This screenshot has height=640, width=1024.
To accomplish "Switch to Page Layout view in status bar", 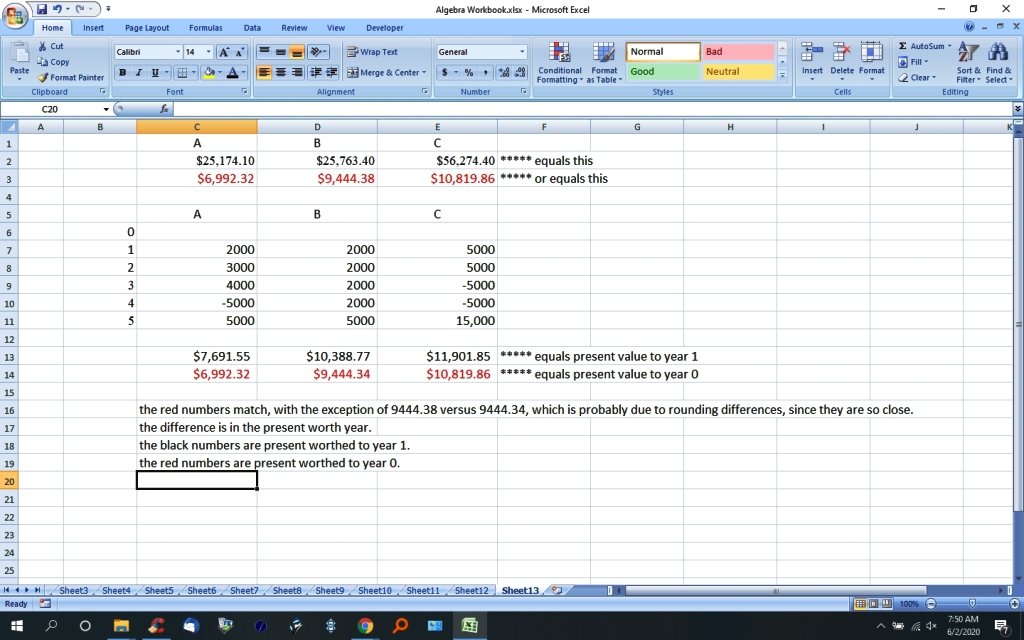I will pos(874,604).
